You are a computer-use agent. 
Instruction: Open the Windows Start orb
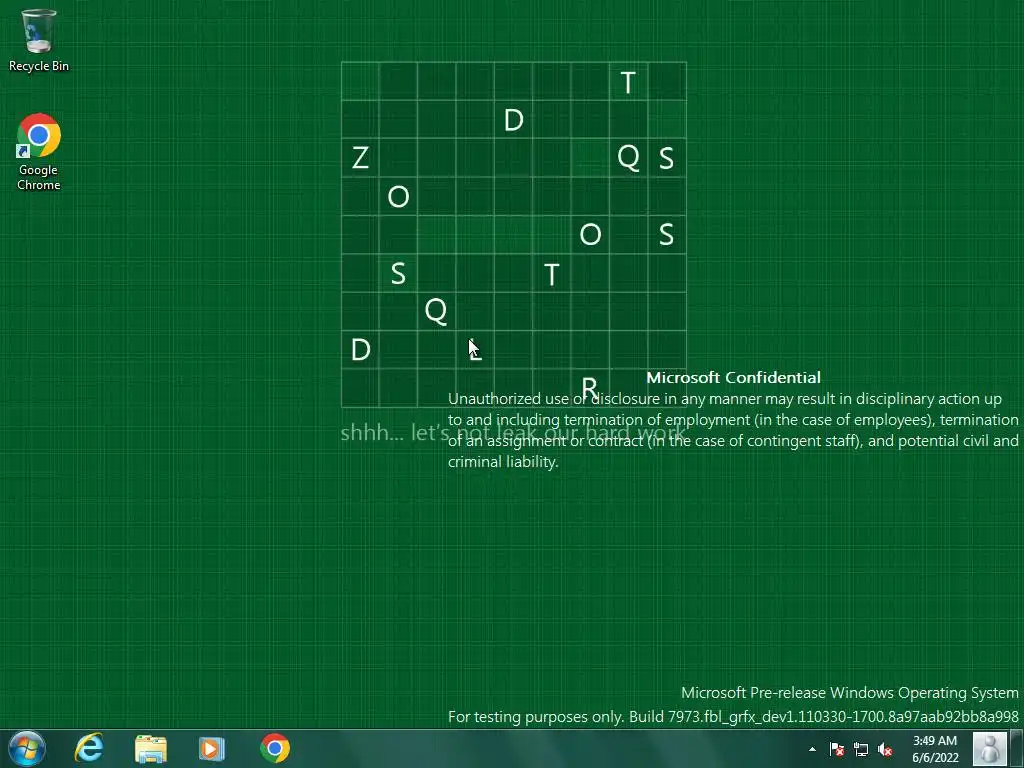click(x=27, y=748)
